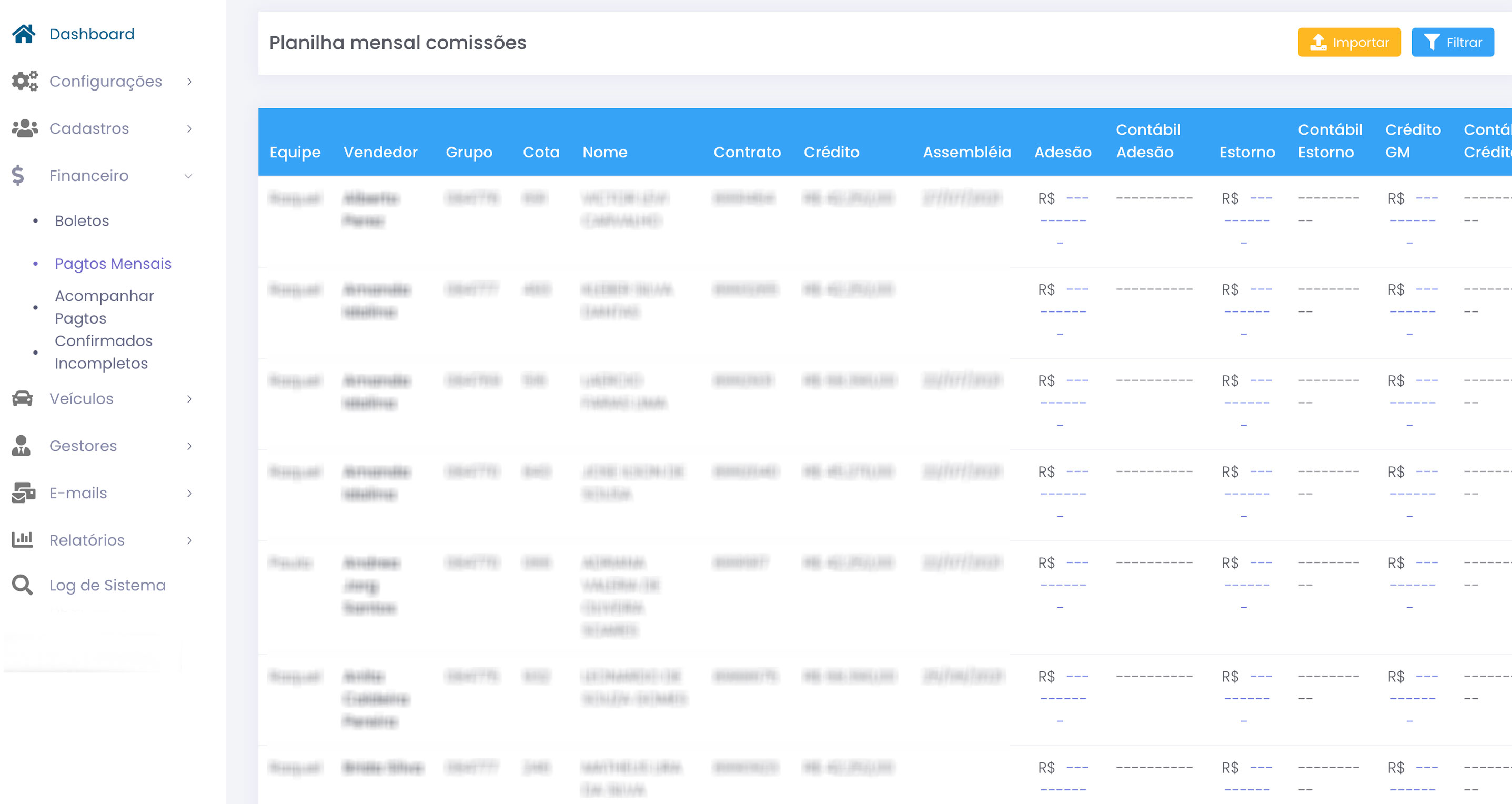Click the Financeiro dollar sign icon
The height and width of the screenshot is (804, 1512).
click(18, 175)
